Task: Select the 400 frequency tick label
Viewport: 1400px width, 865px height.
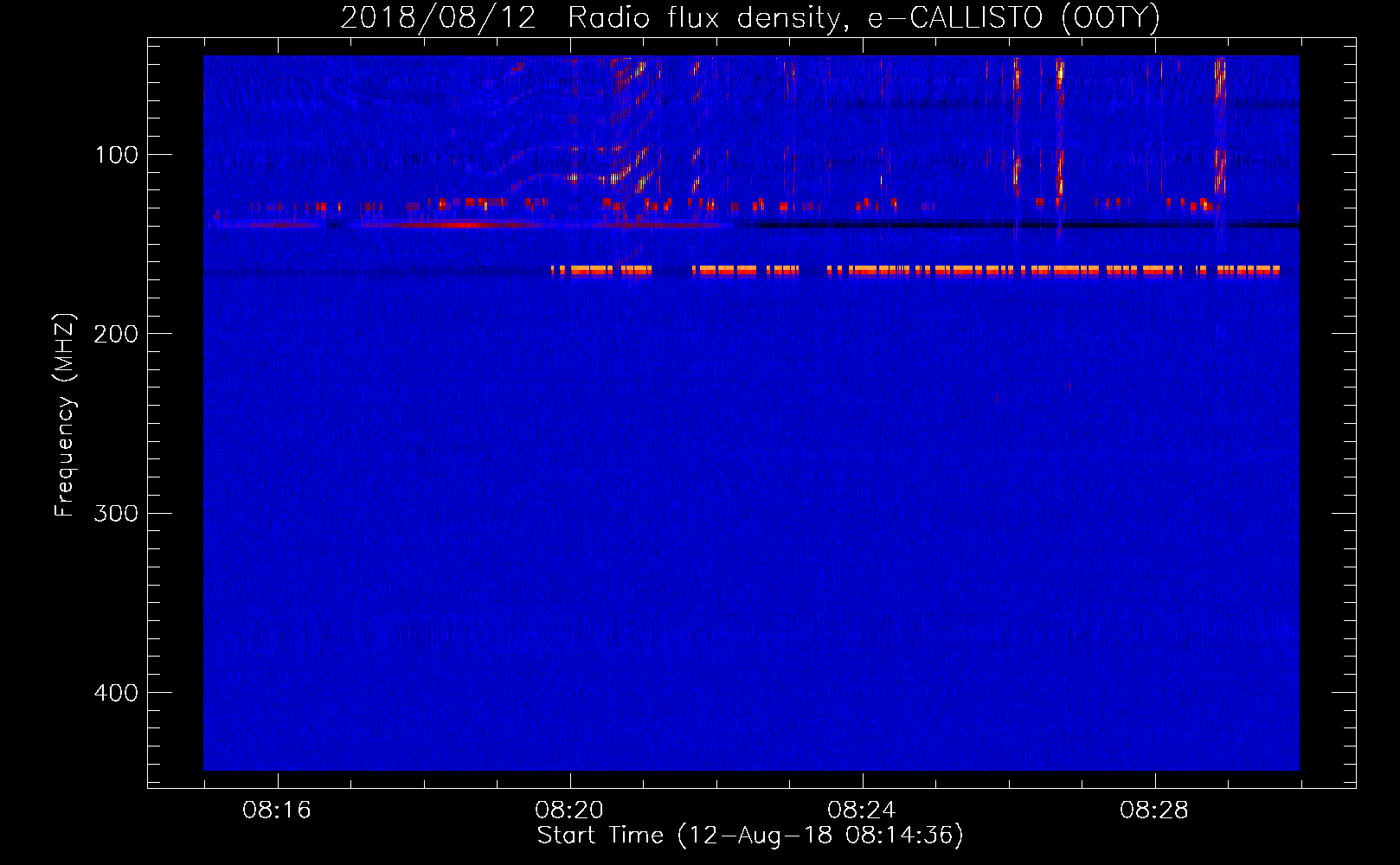Action: [117, 693]
